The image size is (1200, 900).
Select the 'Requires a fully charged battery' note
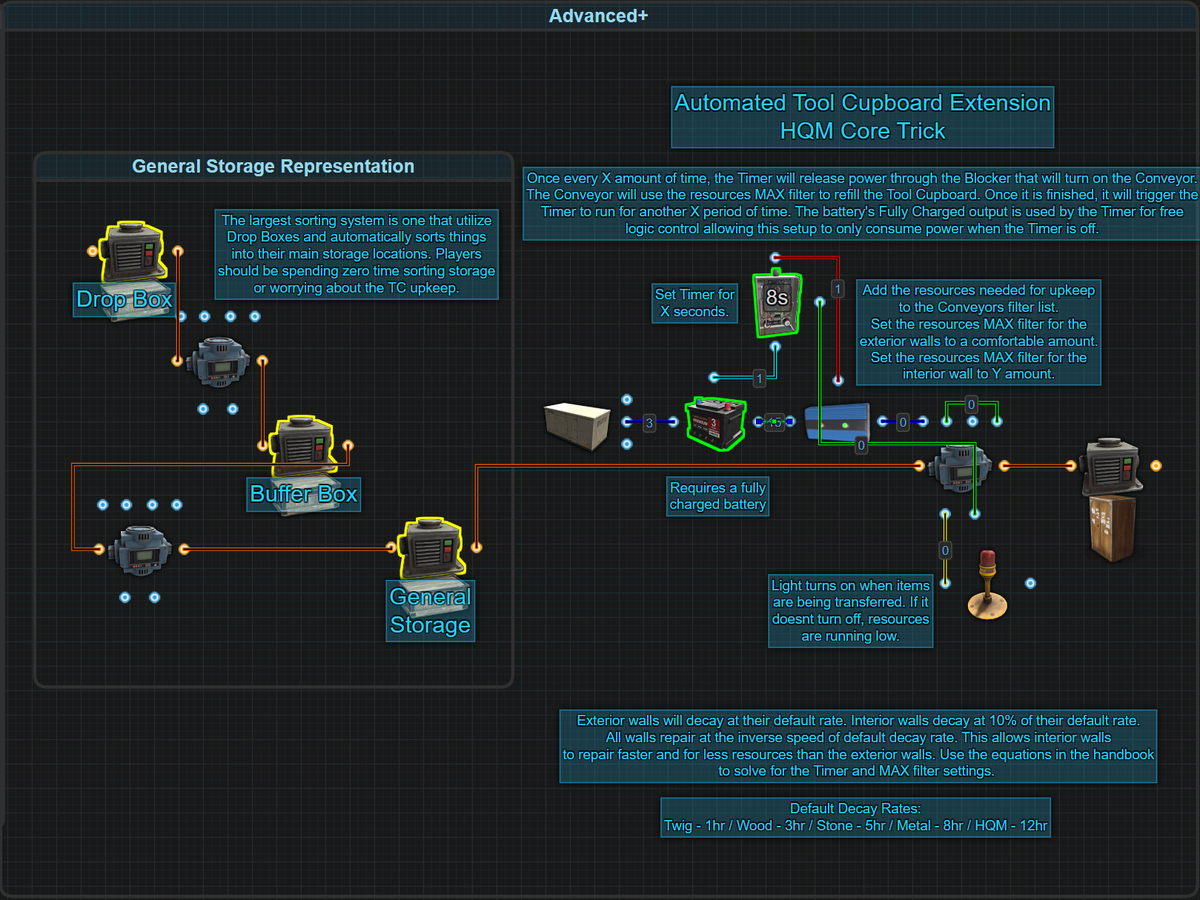pyautogui.click(x=719, y=496)
